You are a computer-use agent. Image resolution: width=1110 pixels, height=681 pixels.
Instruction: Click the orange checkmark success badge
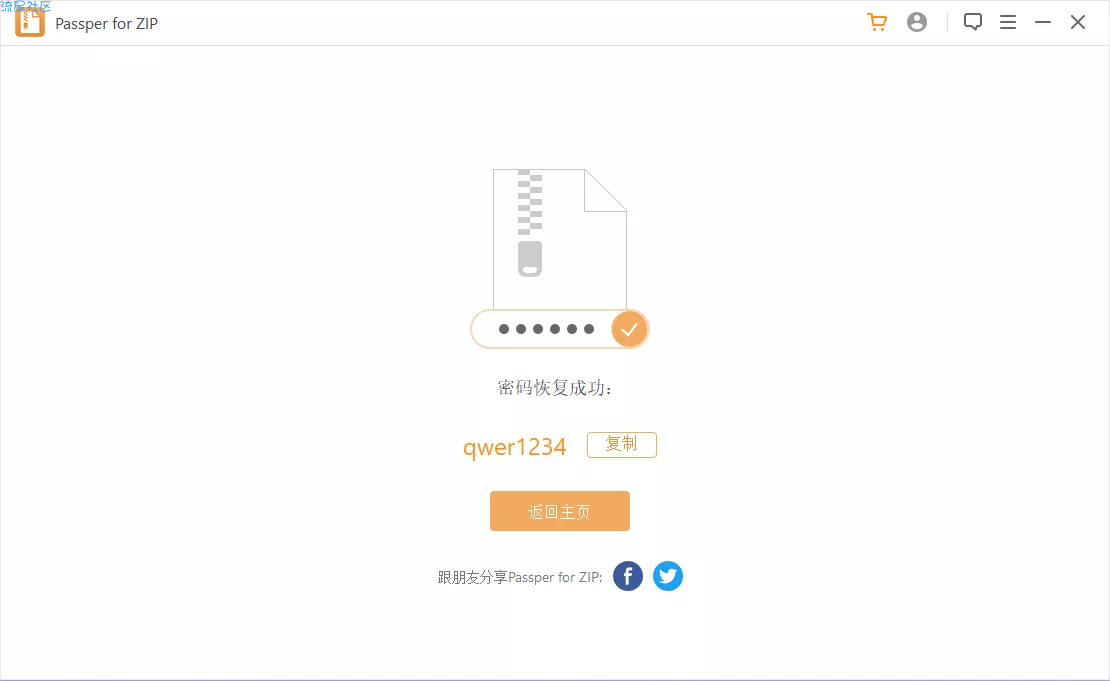point(629,329)
